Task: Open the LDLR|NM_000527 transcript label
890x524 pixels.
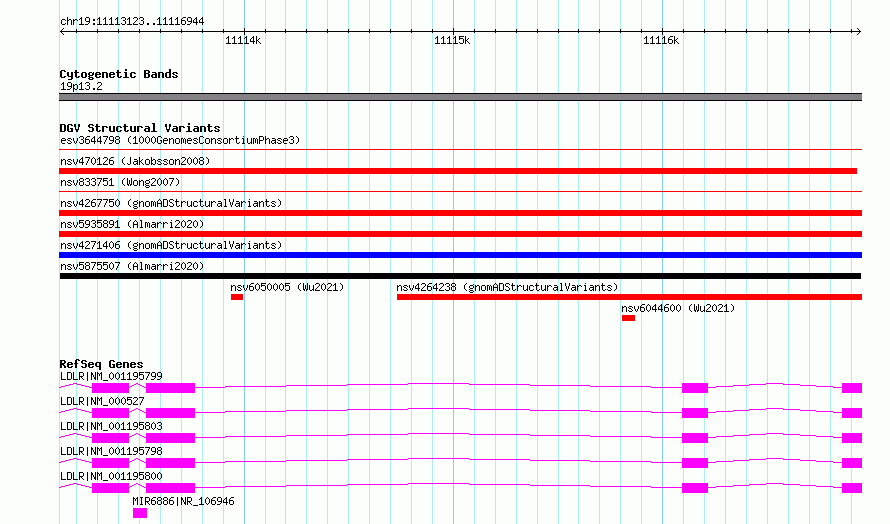Action: point(102,401)
